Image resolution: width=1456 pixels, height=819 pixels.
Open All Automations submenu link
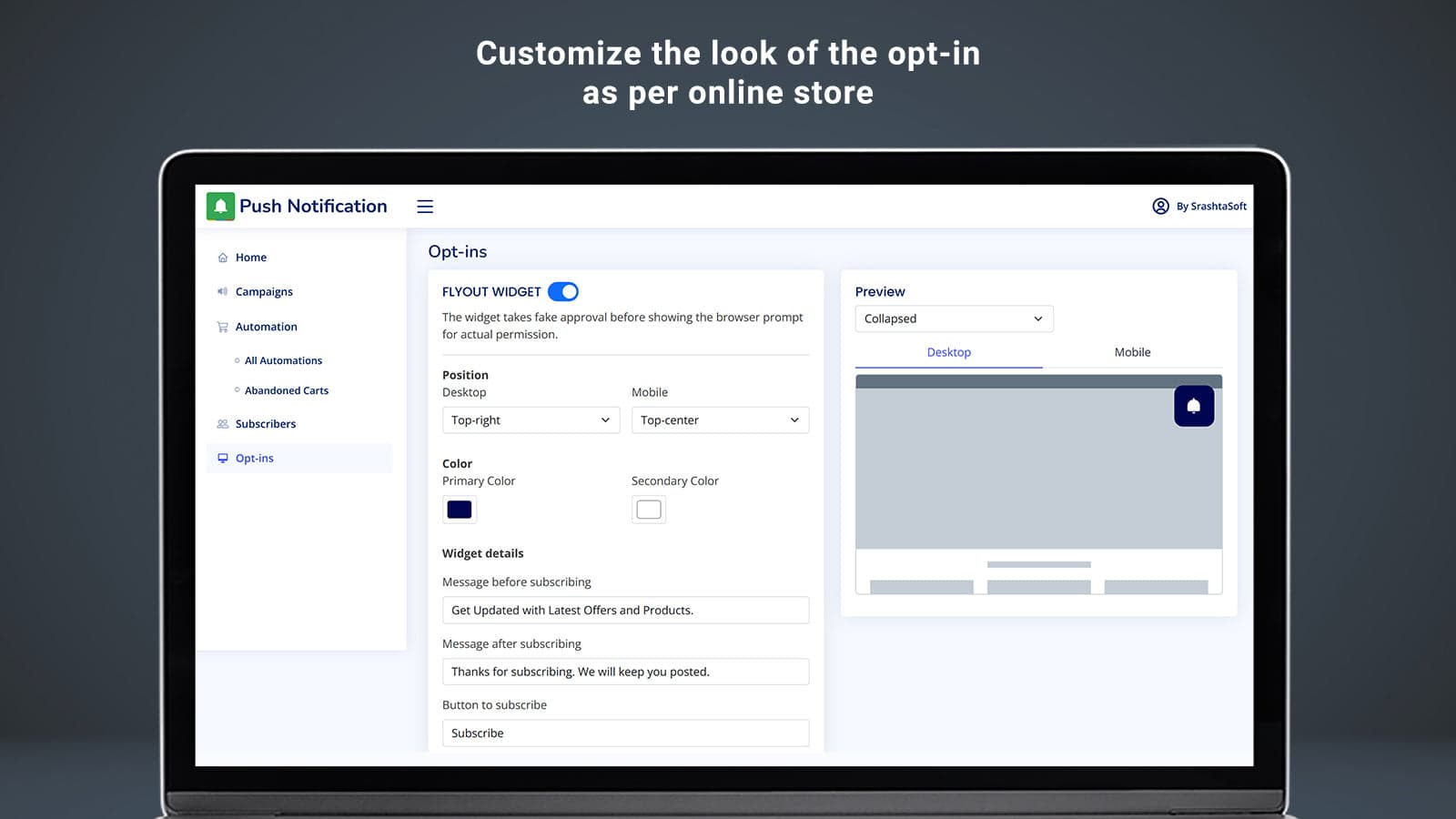283,361
